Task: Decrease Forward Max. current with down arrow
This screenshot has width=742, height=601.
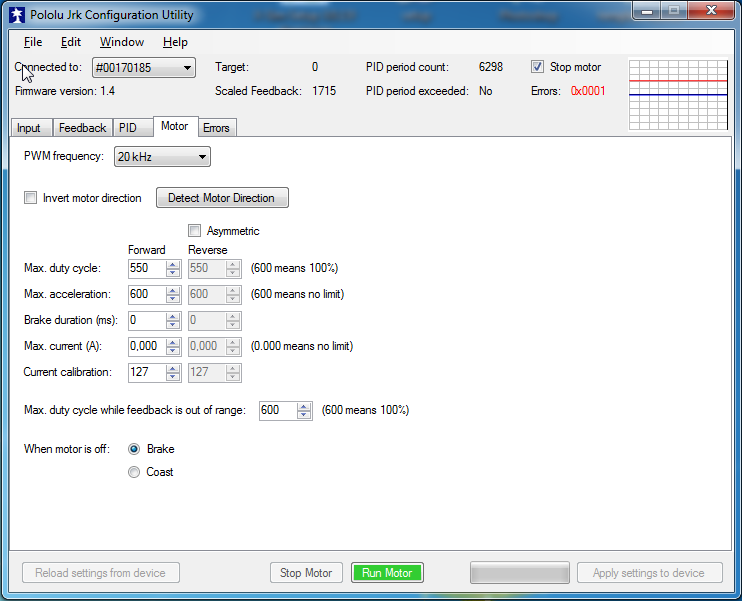Action: coord(173,351)
